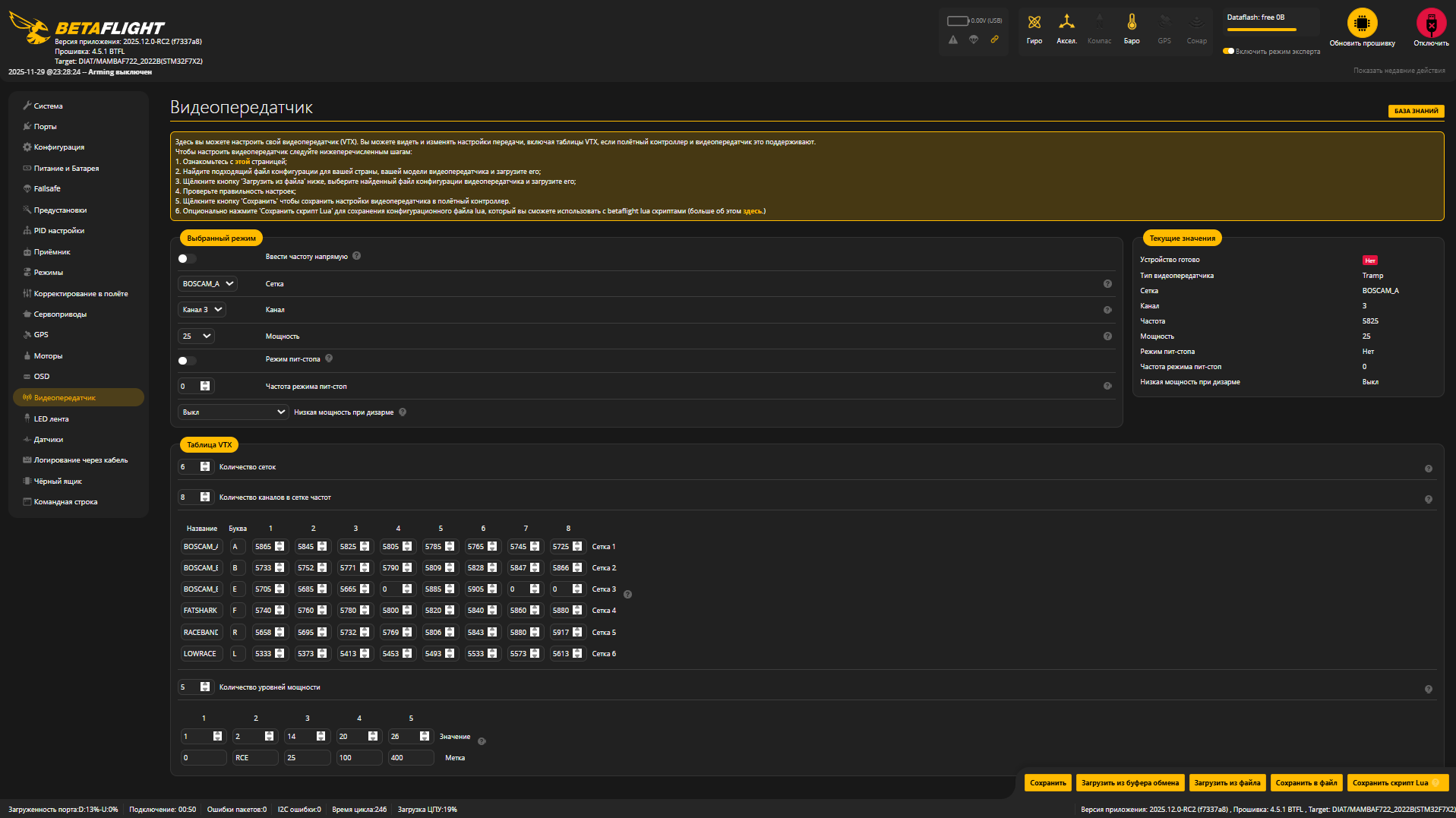Enable Режим пит-стопа

click(x=186, y=360)
